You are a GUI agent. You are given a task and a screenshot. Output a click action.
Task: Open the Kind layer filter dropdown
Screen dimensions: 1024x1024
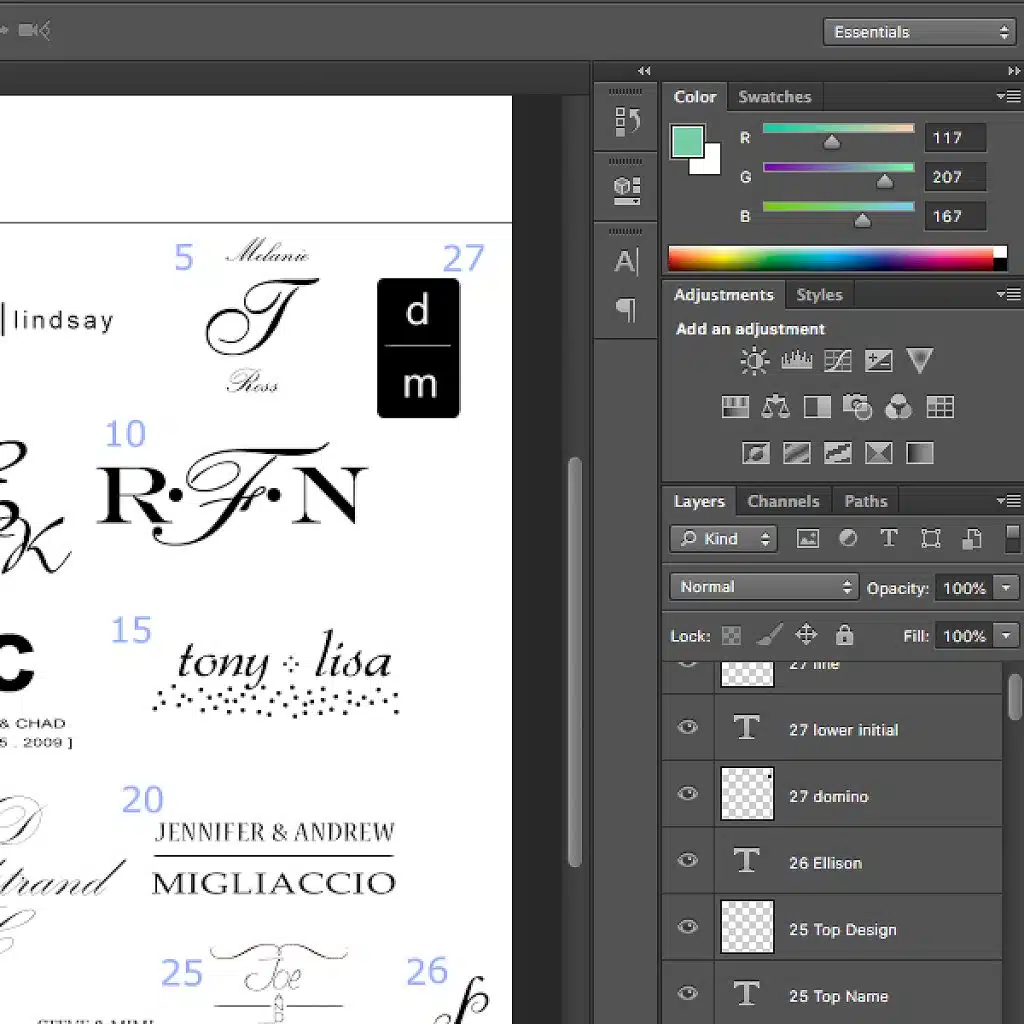[x=723, y=539]
